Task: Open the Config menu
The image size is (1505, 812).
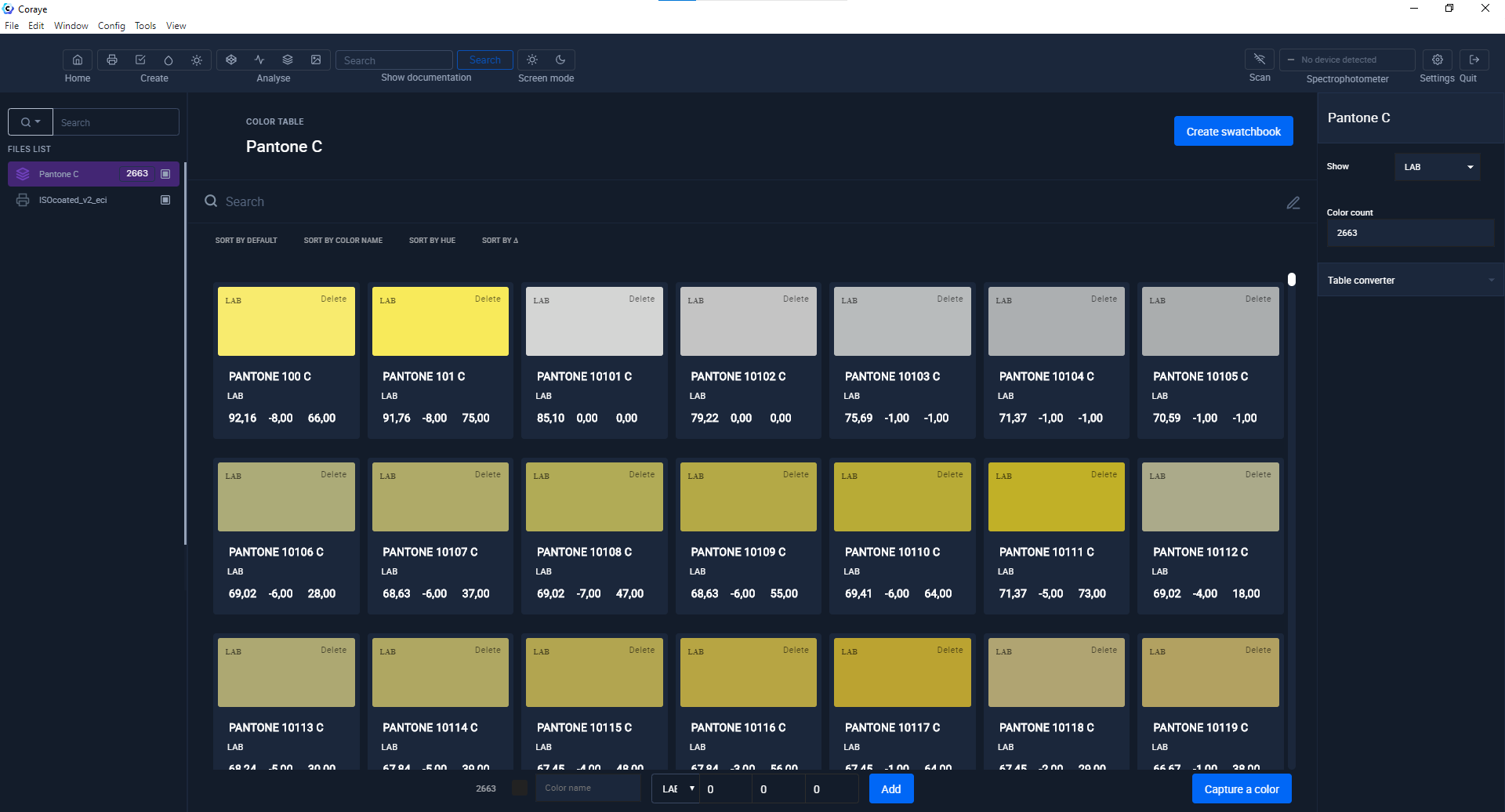Action: pos(111,26)
